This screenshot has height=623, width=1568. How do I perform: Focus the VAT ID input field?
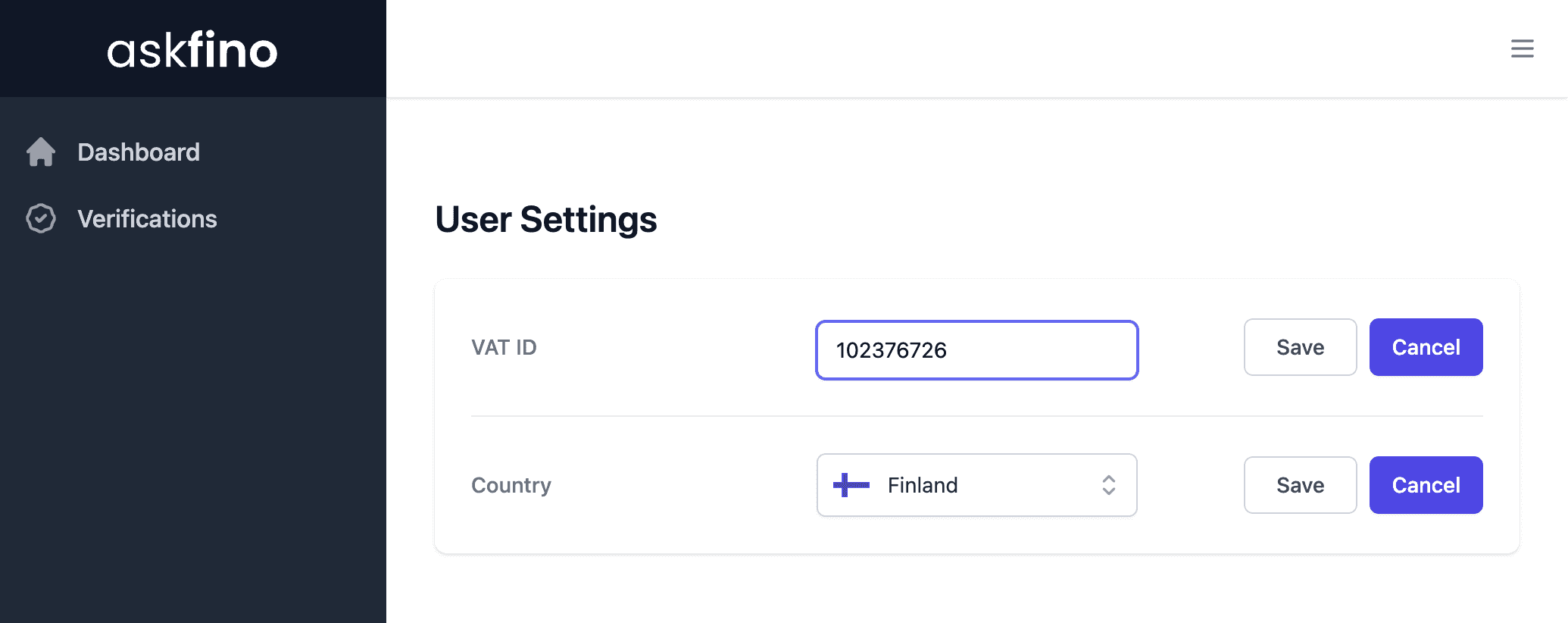[1045, 350]
